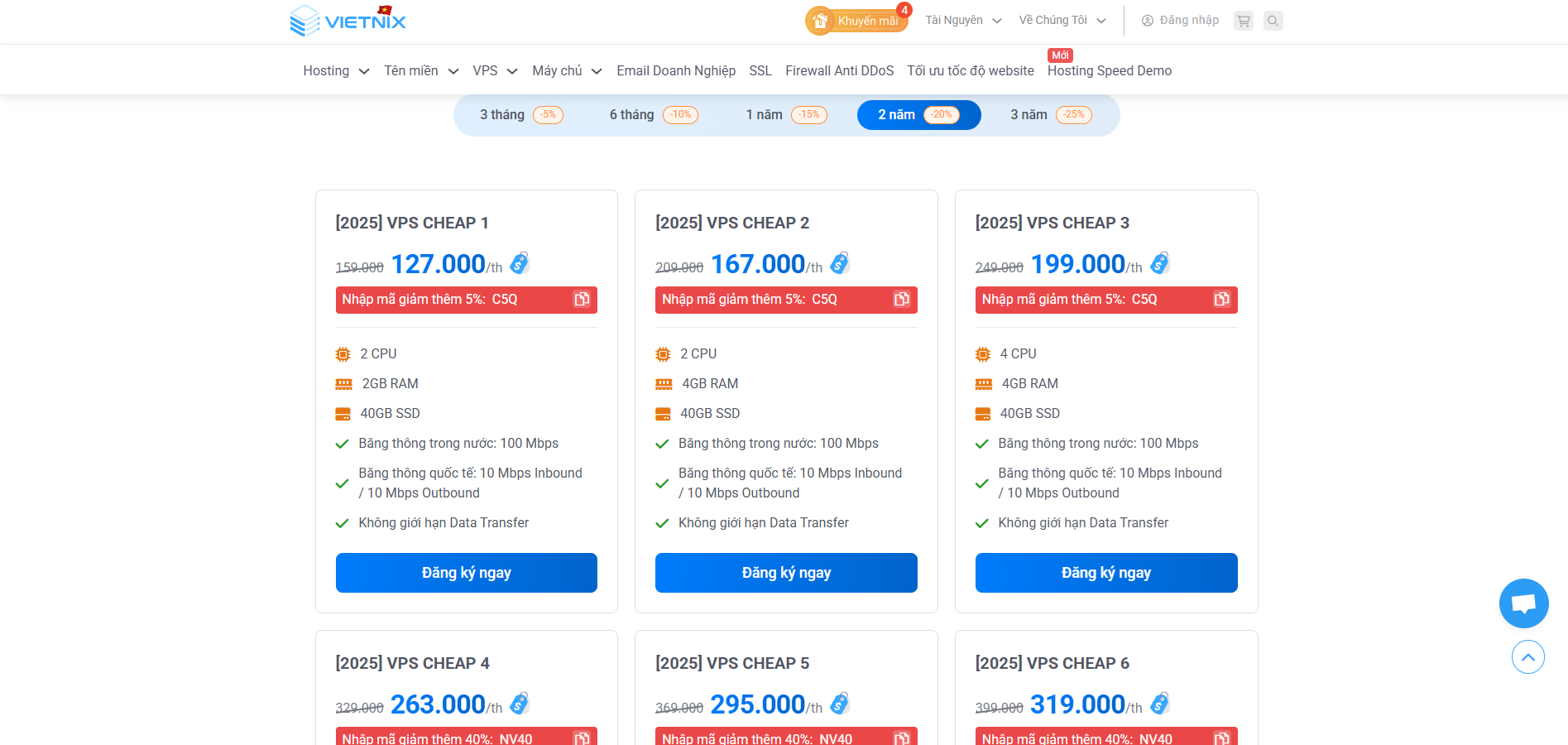Click the search magnifier icon
Screen dimensions: 1568x745
pos(1273,21)
